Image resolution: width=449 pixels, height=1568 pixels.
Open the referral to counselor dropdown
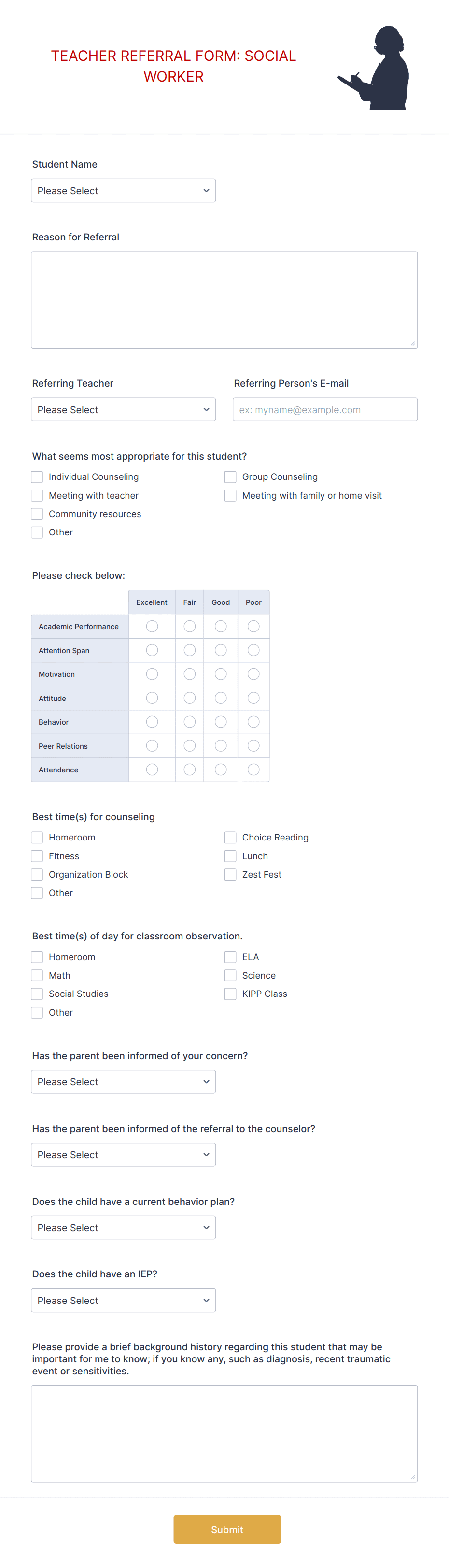click(x=123, y=1154)
